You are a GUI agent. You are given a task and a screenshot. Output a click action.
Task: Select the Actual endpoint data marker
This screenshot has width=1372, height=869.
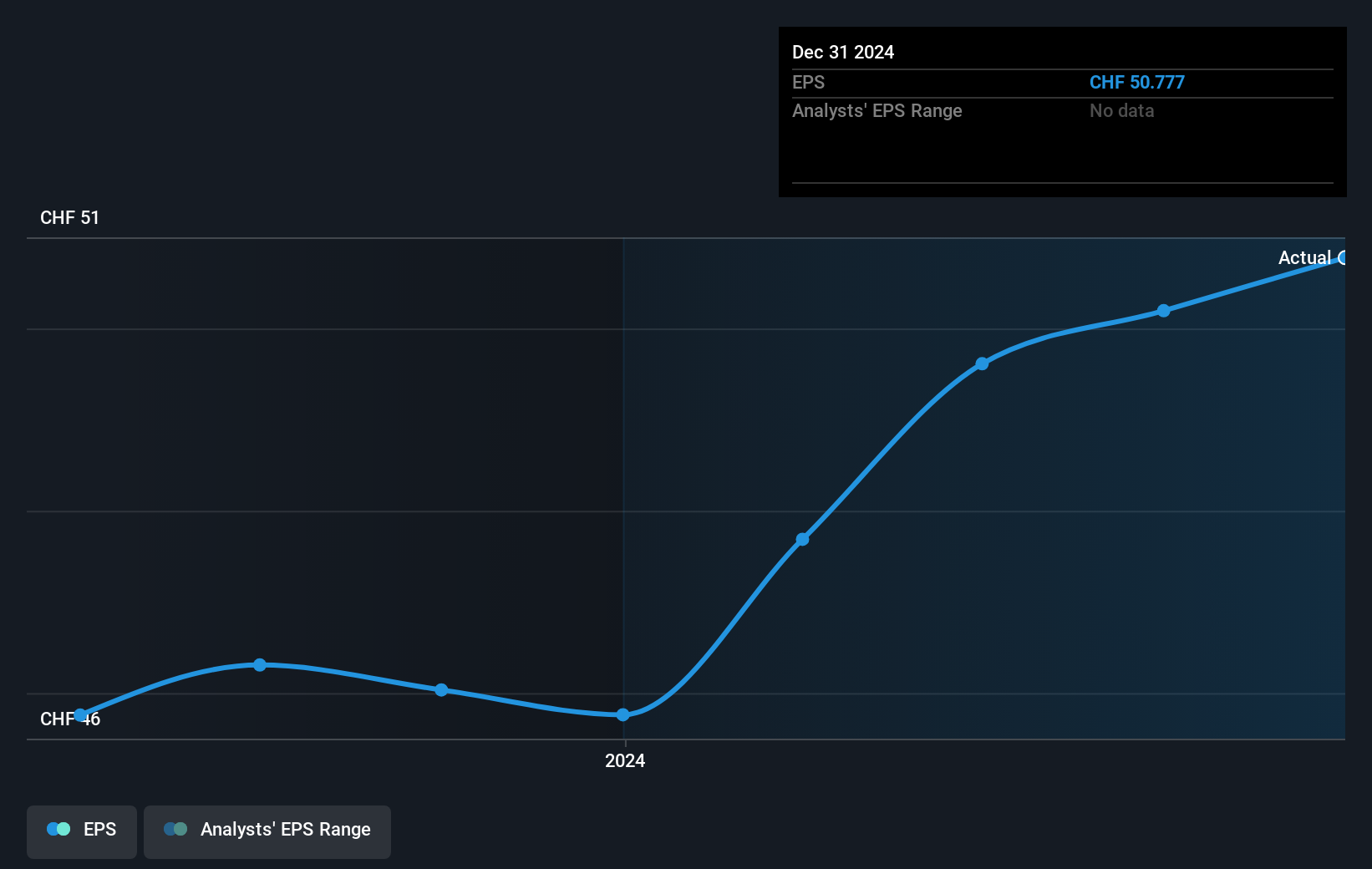coord(1343,257)
